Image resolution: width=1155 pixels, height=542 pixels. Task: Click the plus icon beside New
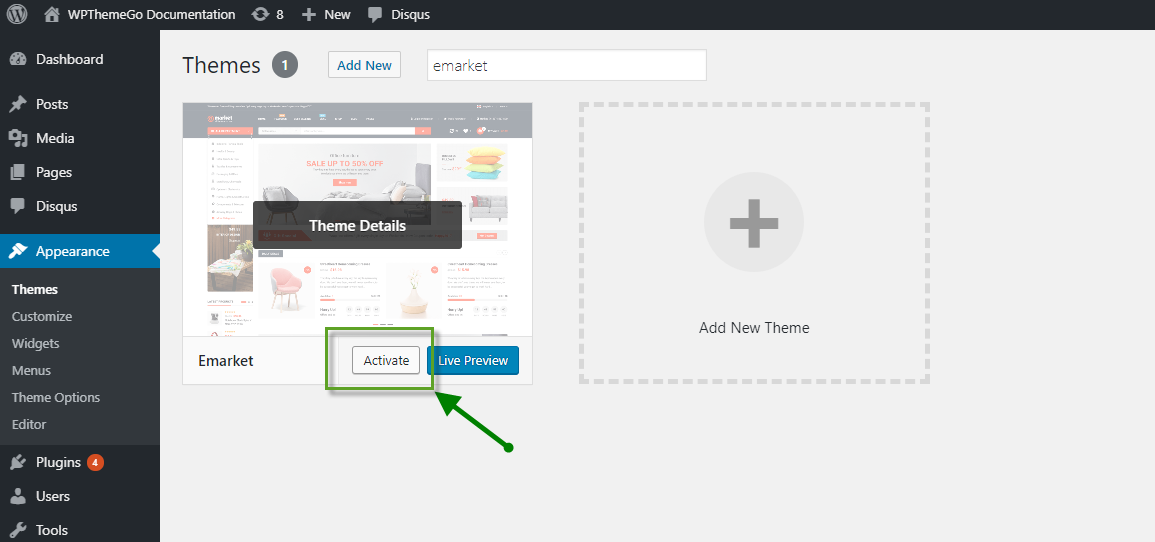pos(309,15)
